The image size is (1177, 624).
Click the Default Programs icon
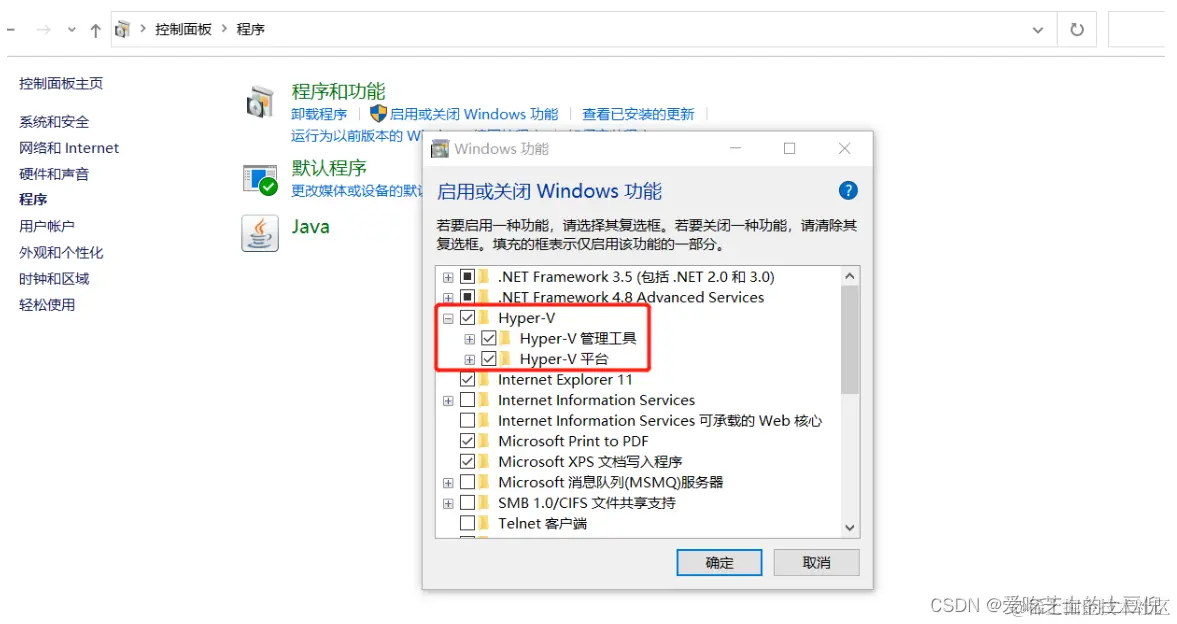[260, 180]
